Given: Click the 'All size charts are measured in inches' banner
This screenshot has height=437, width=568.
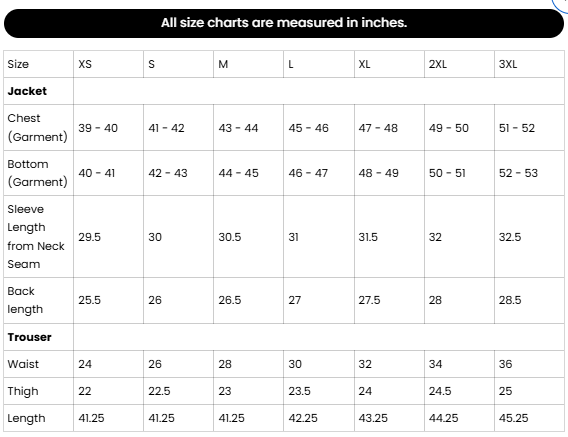Looking at the screenshot, I should click(284, 23).
